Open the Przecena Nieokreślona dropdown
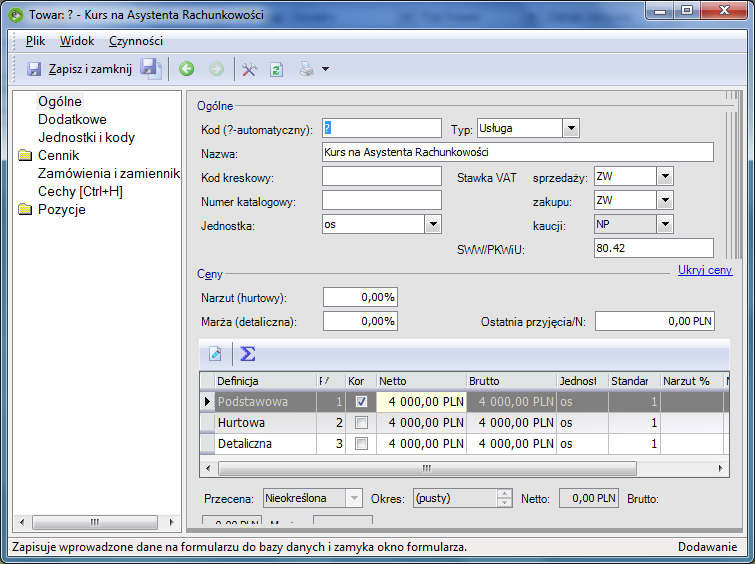This screenshot has width=755, height=564. click(x=354, y=498)
